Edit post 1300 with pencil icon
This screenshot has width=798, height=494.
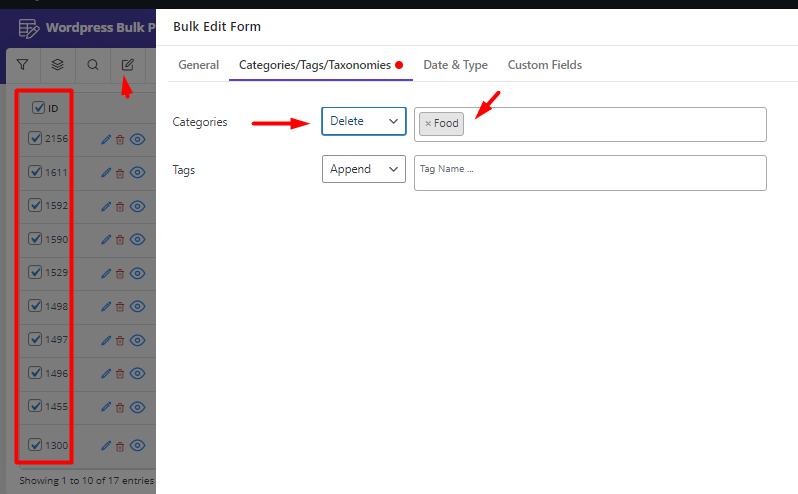106,445
